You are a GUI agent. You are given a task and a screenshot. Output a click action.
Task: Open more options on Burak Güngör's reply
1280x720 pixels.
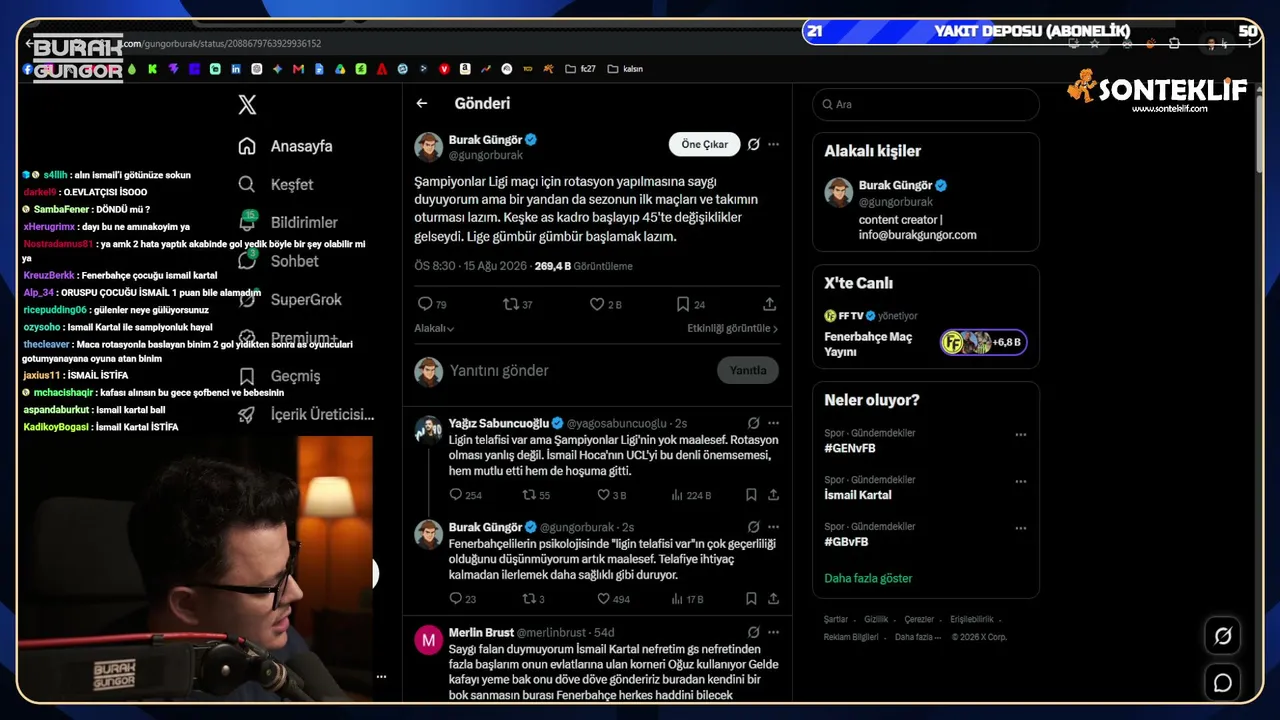[x=773, y=527]
